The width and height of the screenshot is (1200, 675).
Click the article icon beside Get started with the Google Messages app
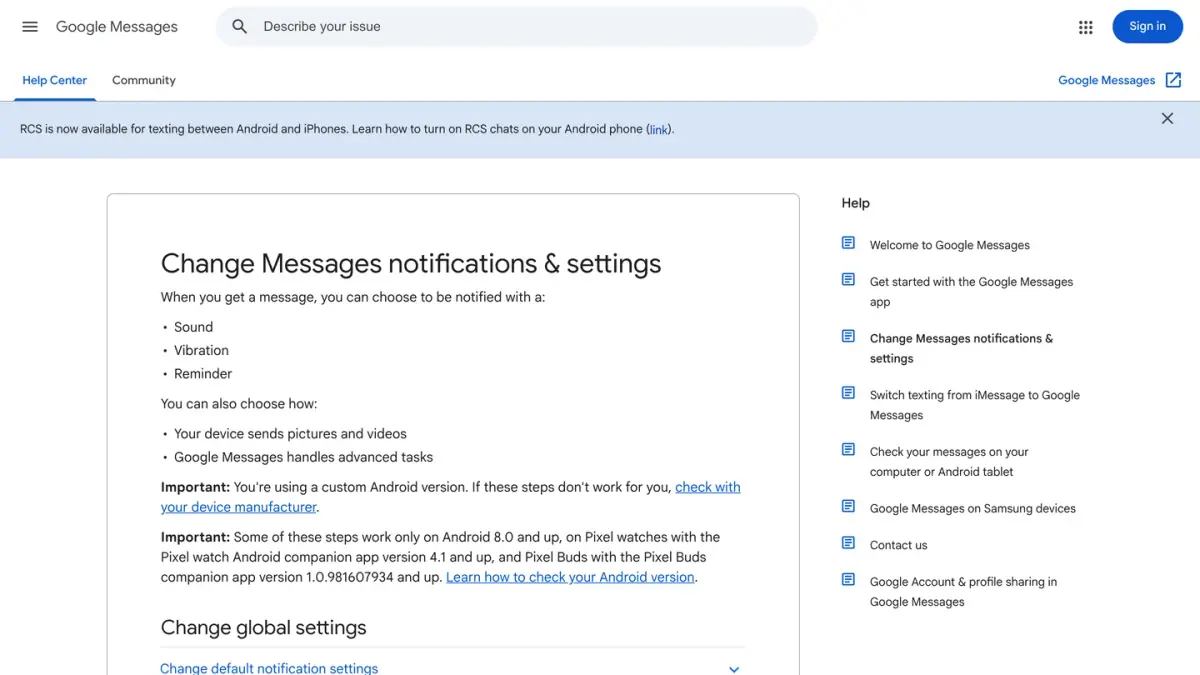(x=848, y=280)
